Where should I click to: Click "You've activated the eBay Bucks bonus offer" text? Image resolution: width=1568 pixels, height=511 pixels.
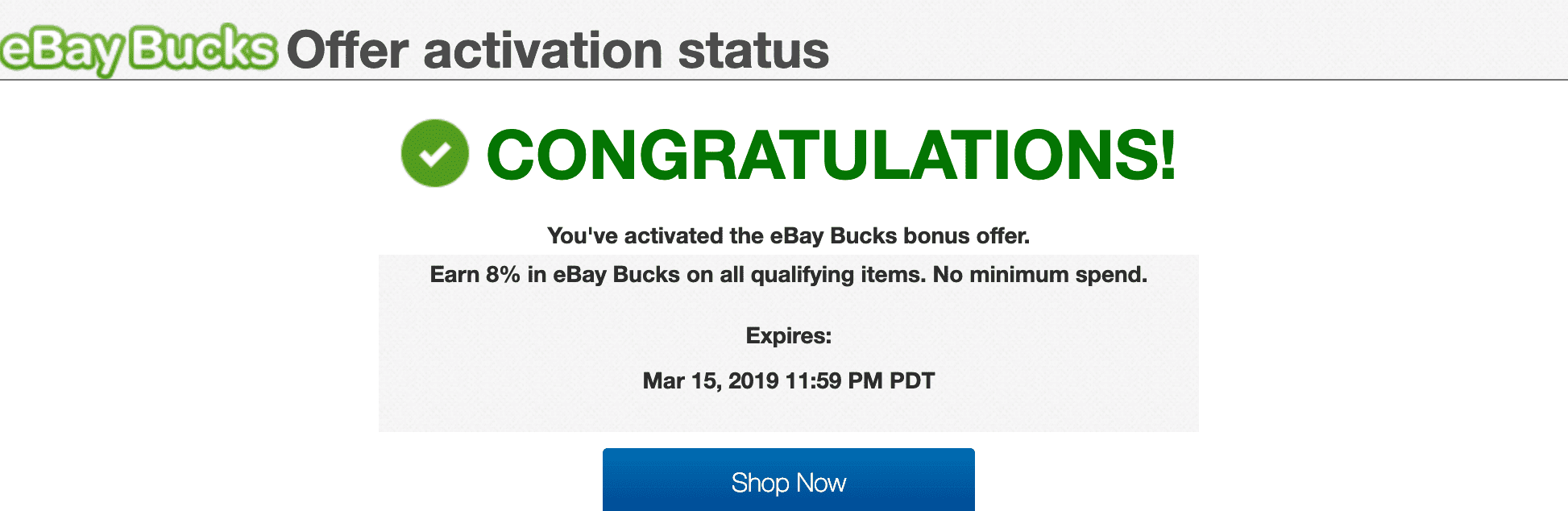point(788,235)
